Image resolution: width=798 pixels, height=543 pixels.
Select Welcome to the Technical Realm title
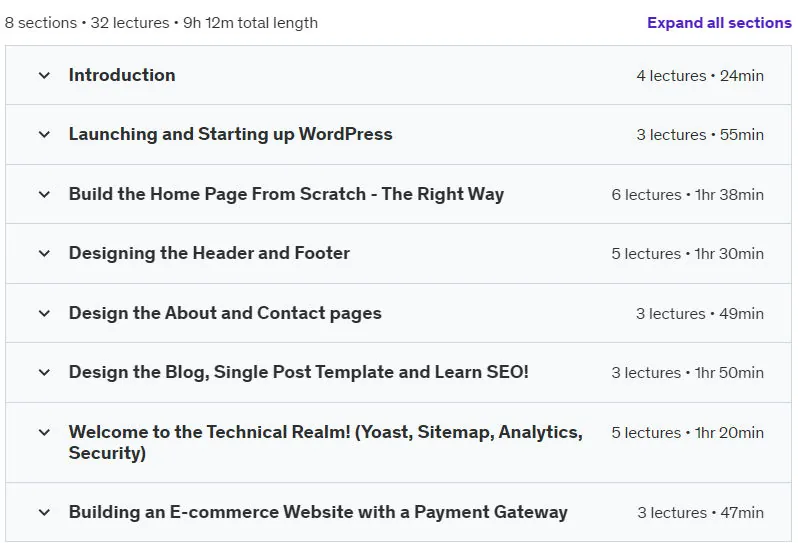tap(326, 442)
